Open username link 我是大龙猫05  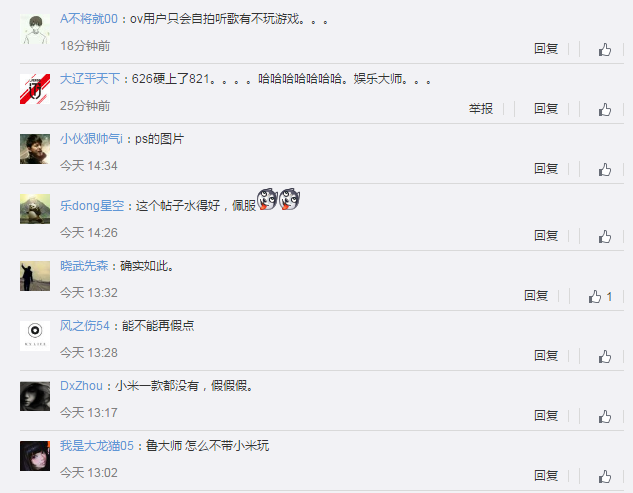[x=96, y=446]
